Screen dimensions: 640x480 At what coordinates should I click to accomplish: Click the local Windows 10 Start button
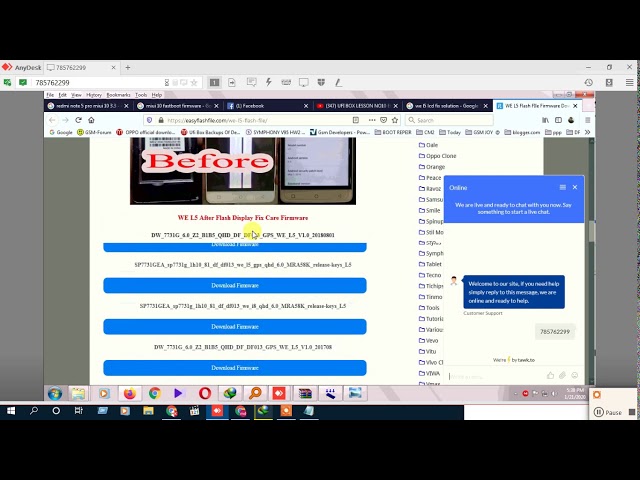pyautogui.click(x=11, y=411)
